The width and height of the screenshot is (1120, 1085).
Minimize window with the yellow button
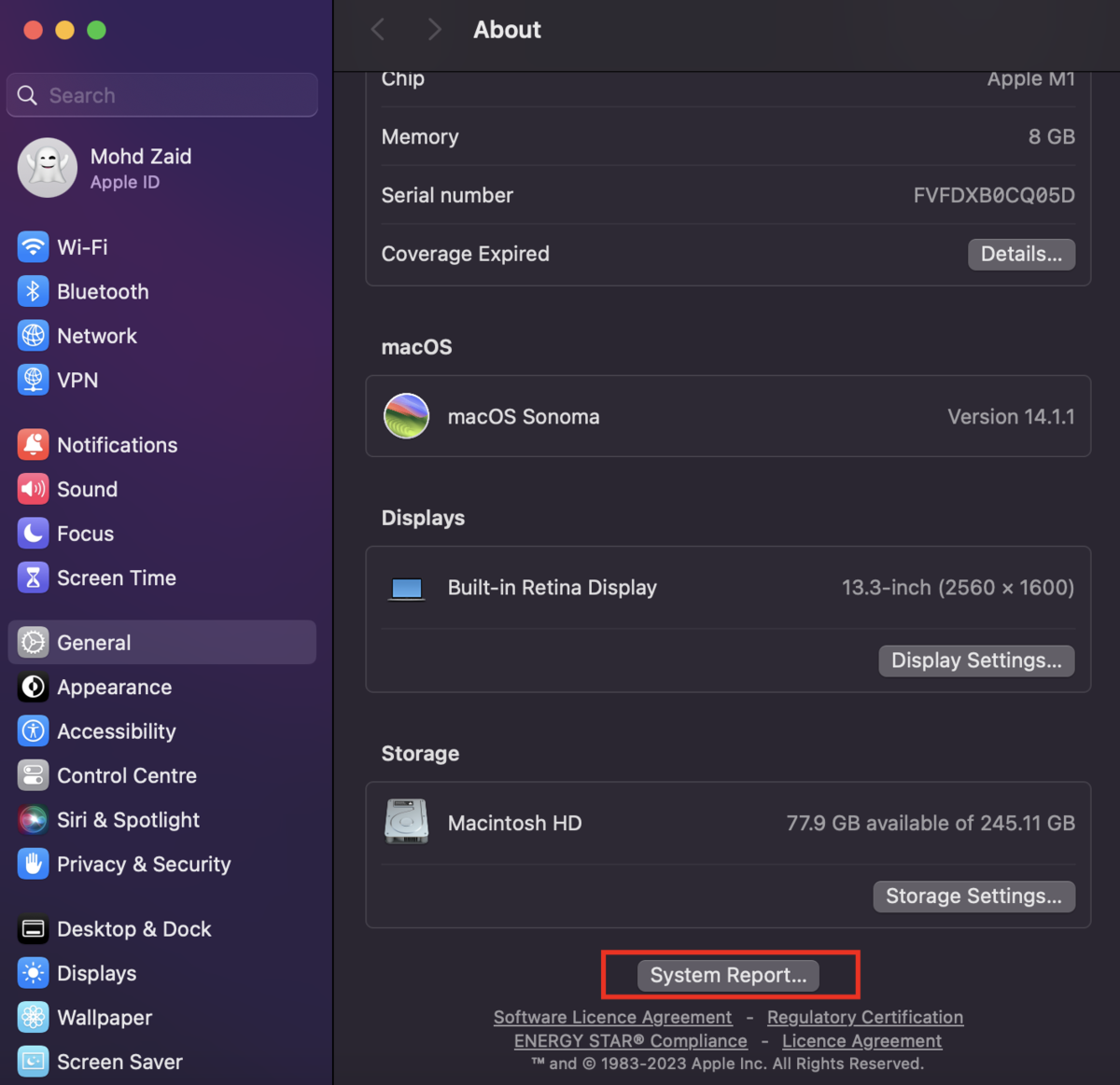[x=64, y=30]
